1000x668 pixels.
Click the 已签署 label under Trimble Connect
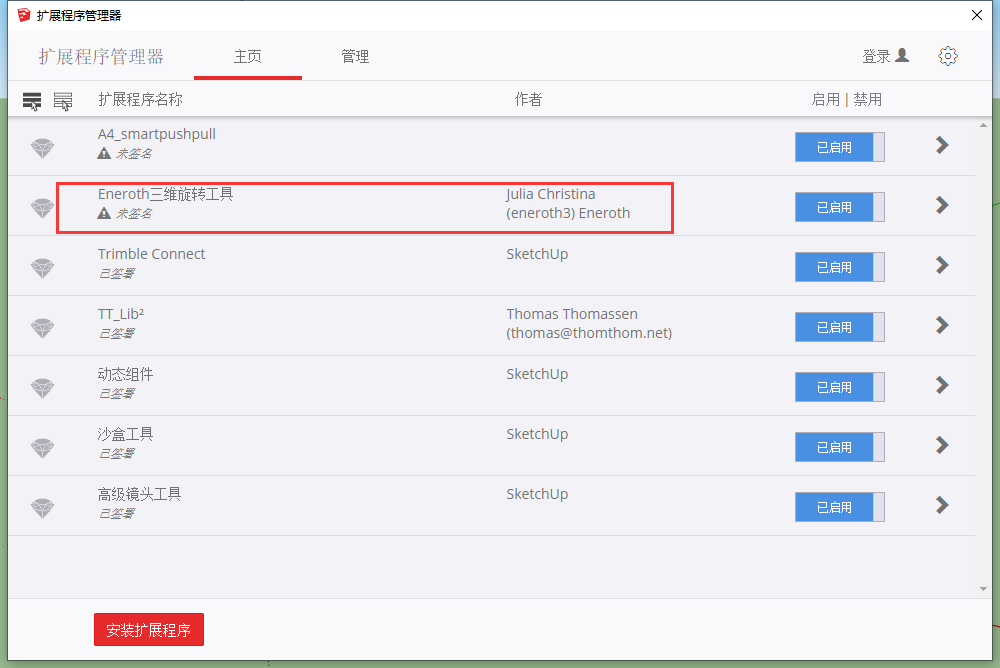116,274
